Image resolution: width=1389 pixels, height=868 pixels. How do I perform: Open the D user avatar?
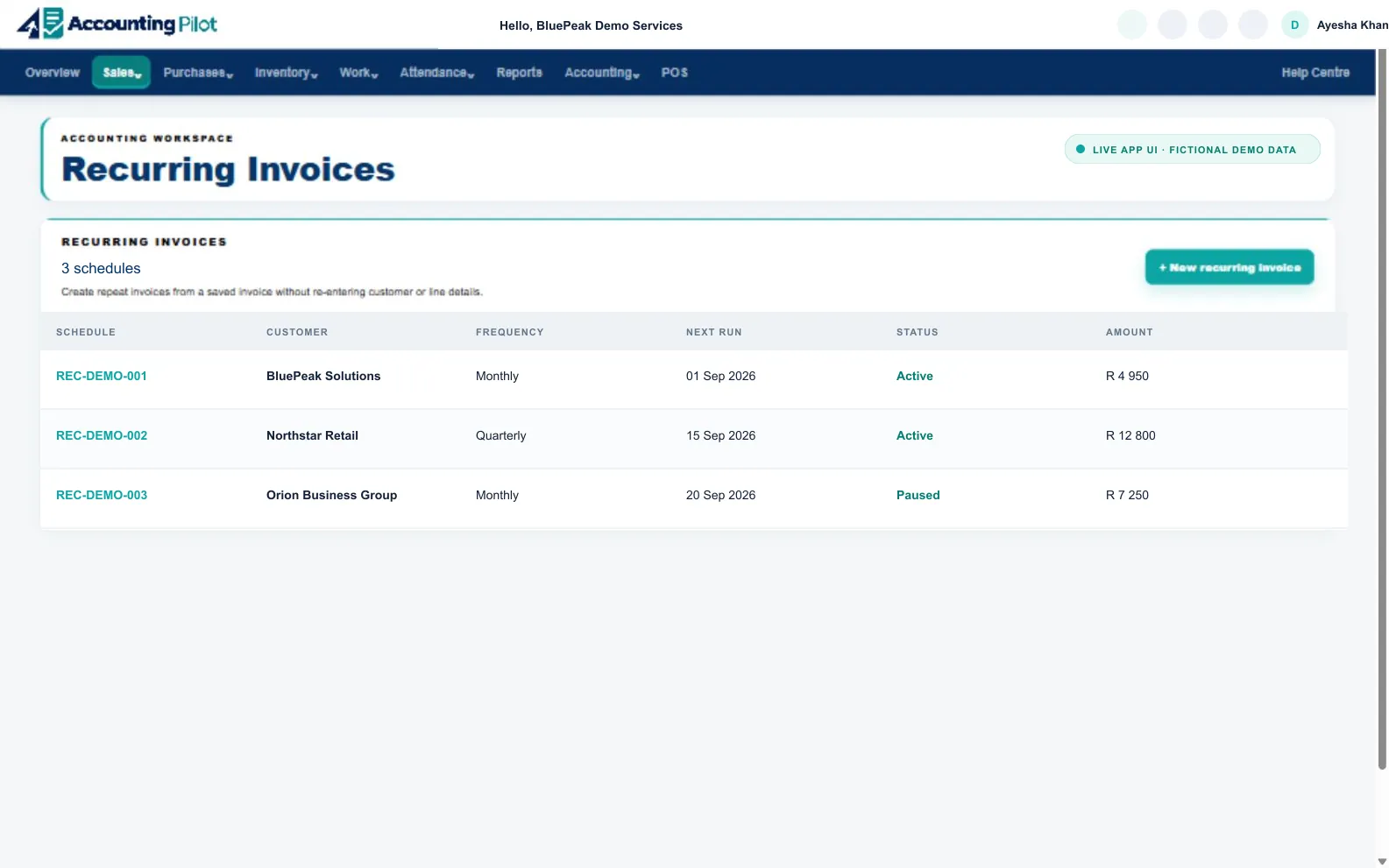[x=1294, y=25]
